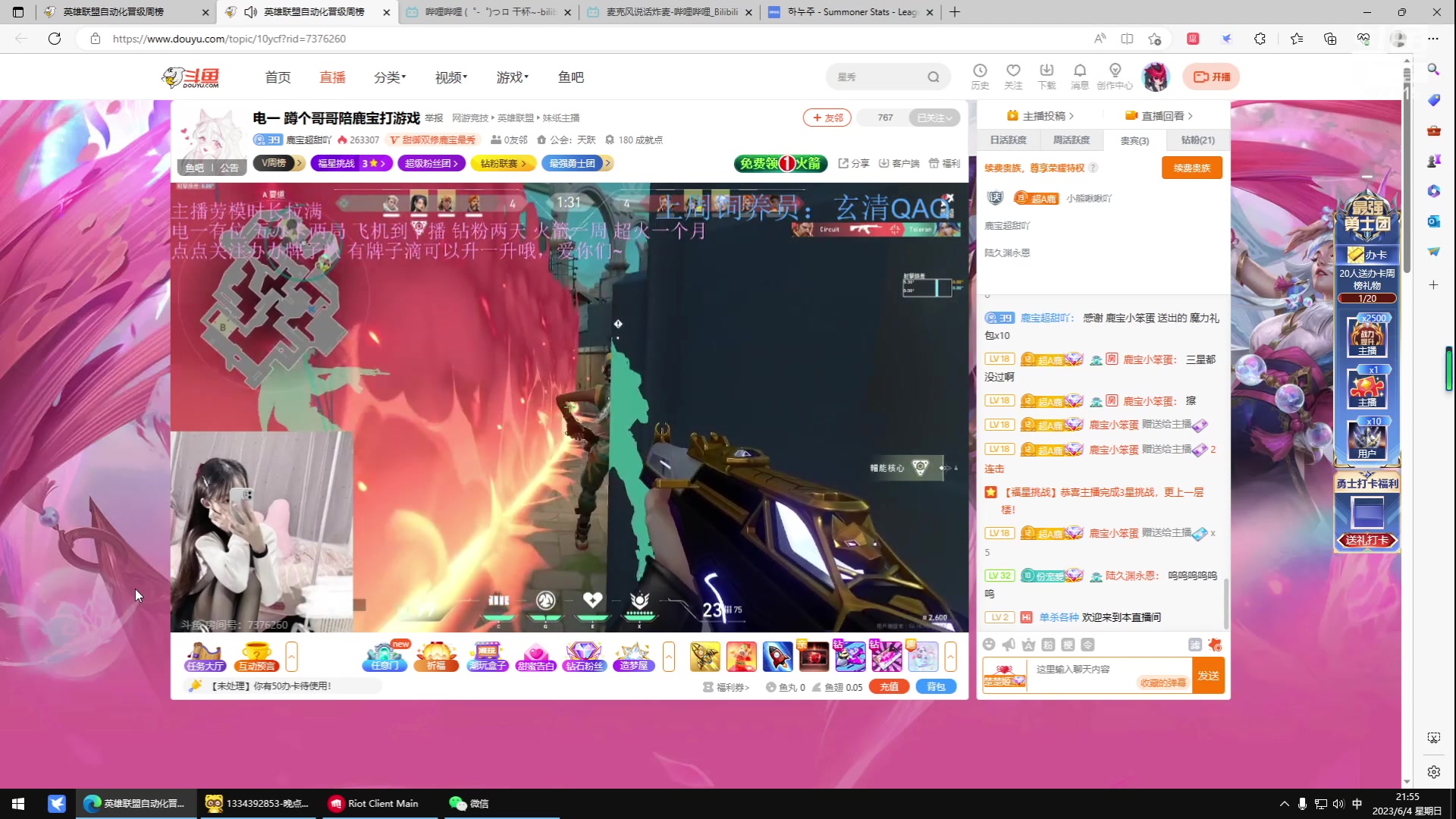Click the 粉 fan badge chat icon
The height and width of the screenshot is (819, 1456).
[1048, 645]
